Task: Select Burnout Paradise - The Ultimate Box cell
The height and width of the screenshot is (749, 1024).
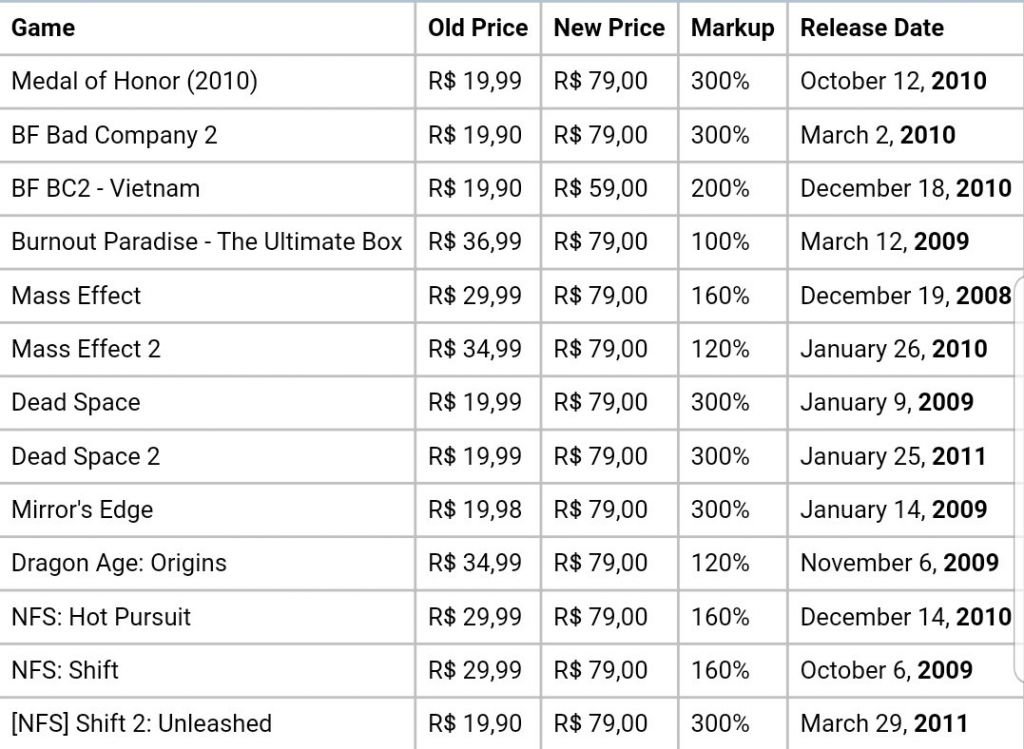Action: pos(207,242)
